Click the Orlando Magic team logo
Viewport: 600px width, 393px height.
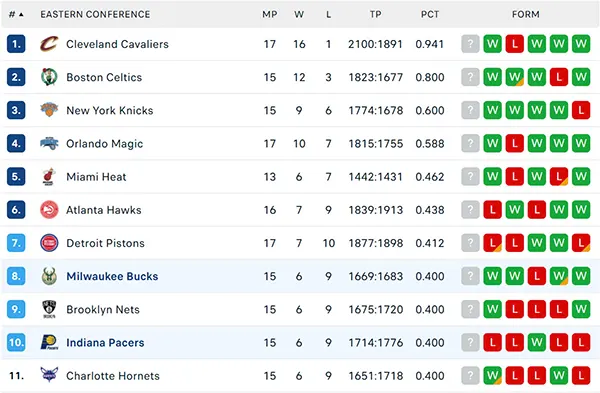49,144
